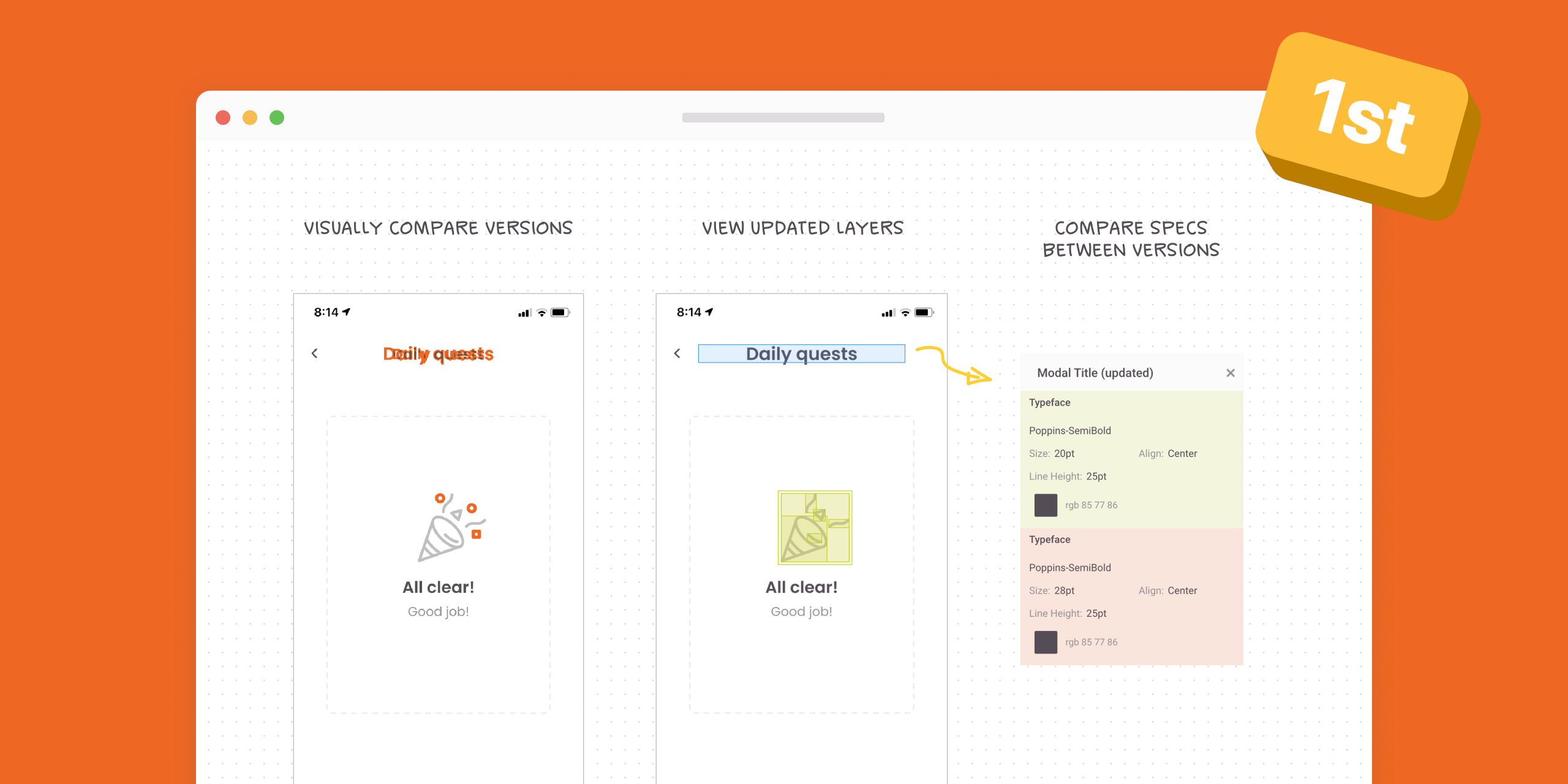Select the highlighted Daily quests layer

click(x=801, y=354)
